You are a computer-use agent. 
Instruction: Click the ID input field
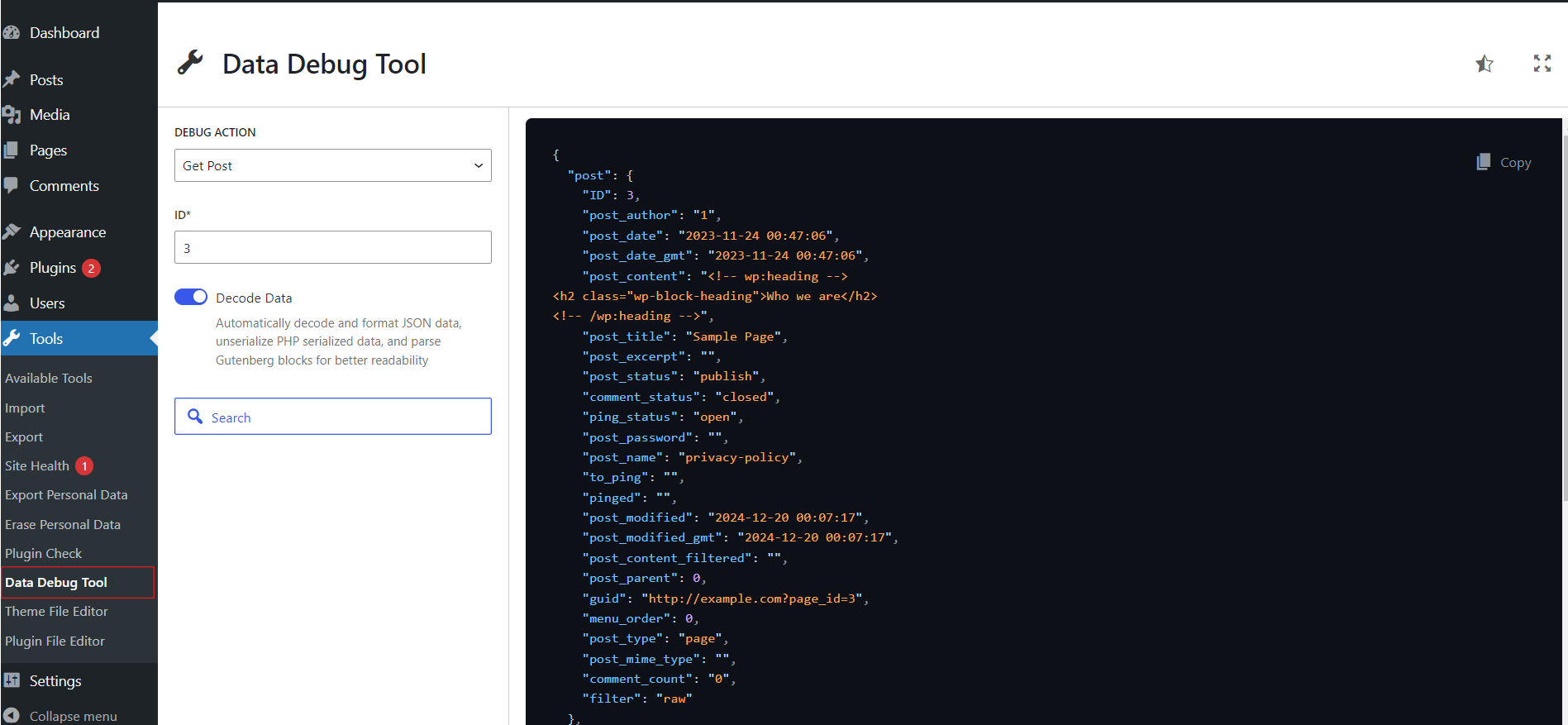[332, 248]
